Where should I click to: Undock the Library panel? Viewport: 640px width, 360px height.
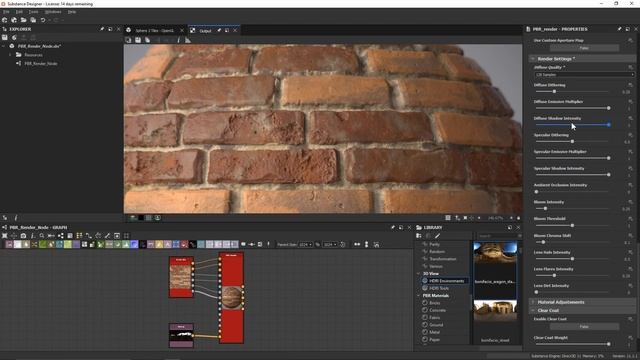coord(510,227)
